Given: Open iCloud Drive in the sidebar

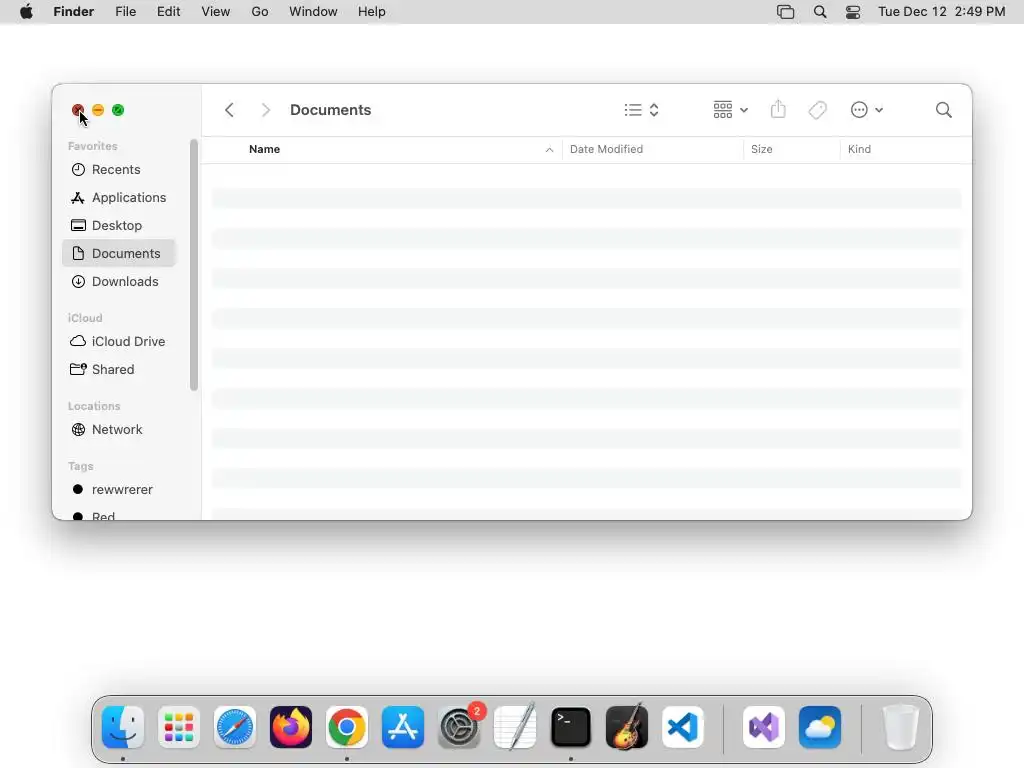Looking at the screenshot, I should click(119, 342).
